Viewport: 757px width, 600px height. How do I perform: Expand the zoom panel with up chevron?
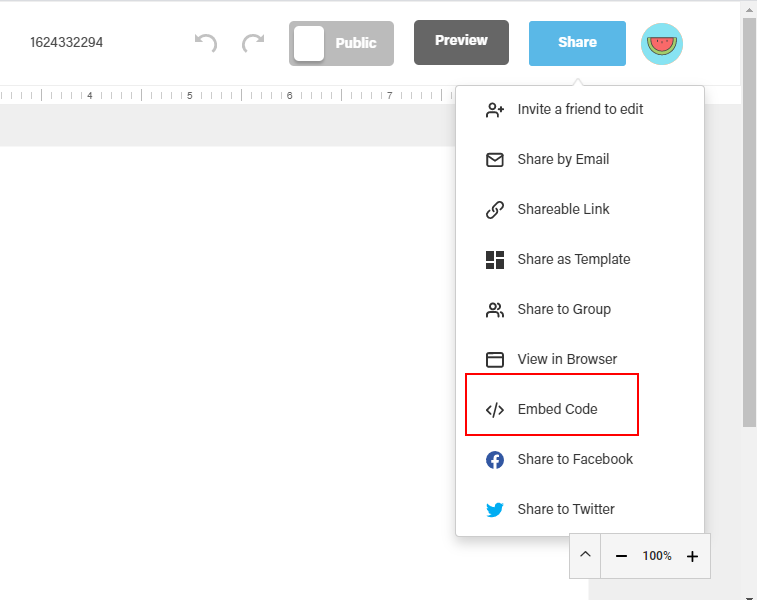click(585, 555)
